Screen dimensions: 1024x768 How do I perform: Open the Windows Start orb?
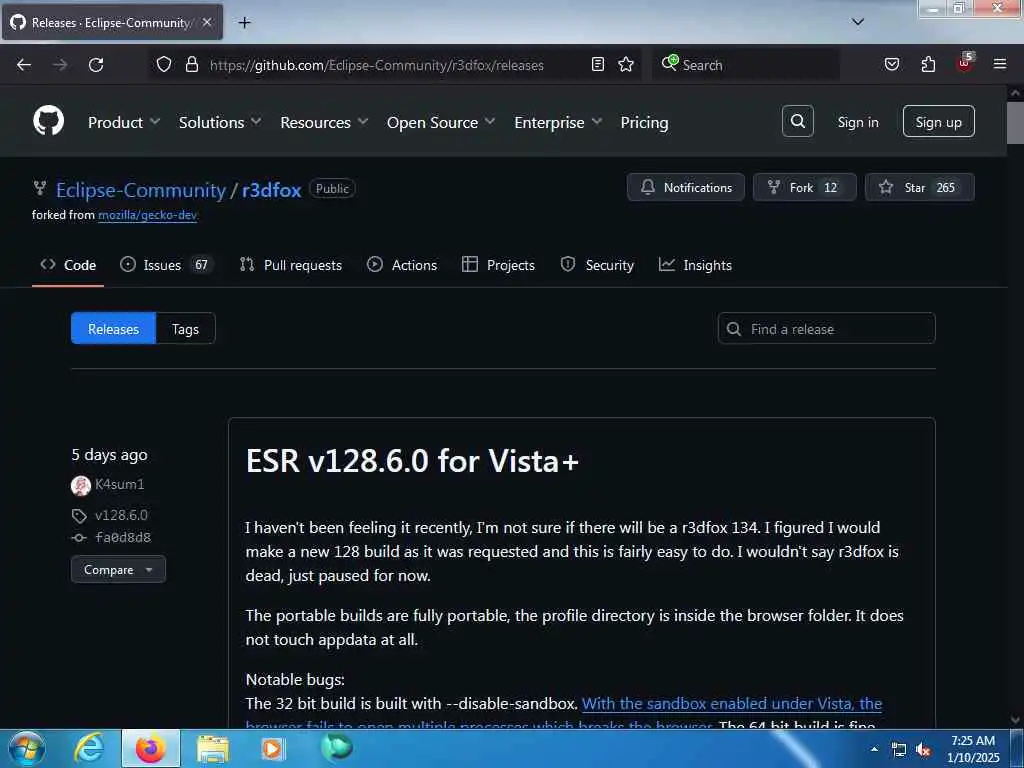pyautogui.click(x=27, y=748)
